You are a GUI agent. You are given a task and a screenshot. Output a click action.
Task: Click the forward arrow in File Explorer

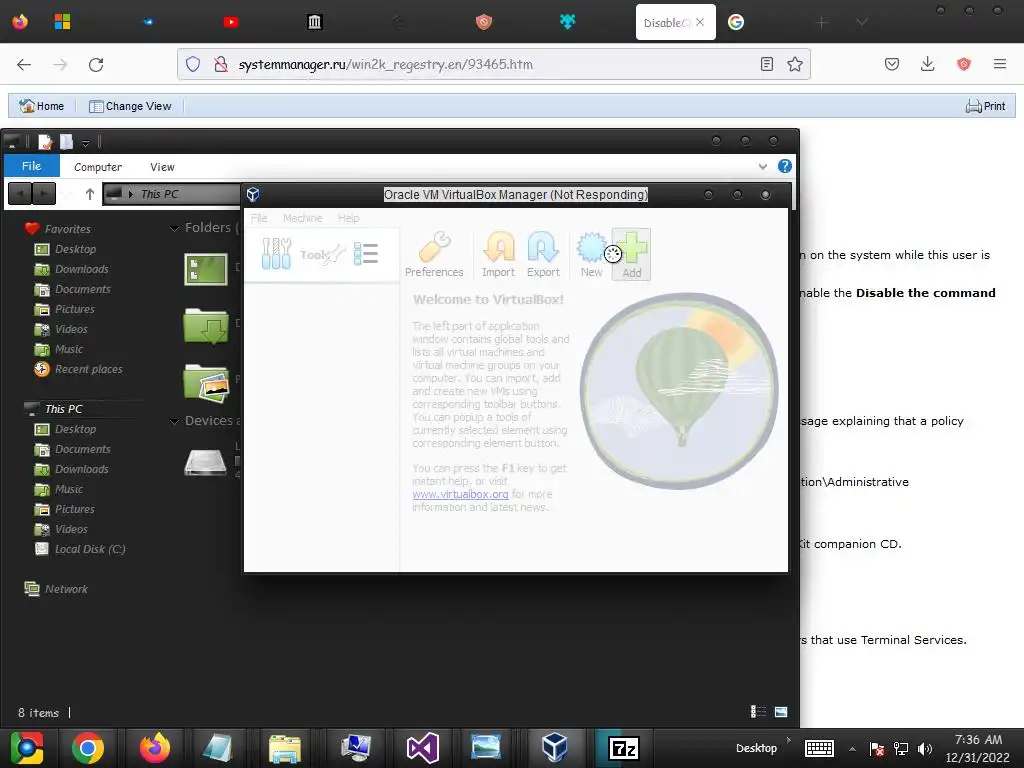click(x=44, y=194)
